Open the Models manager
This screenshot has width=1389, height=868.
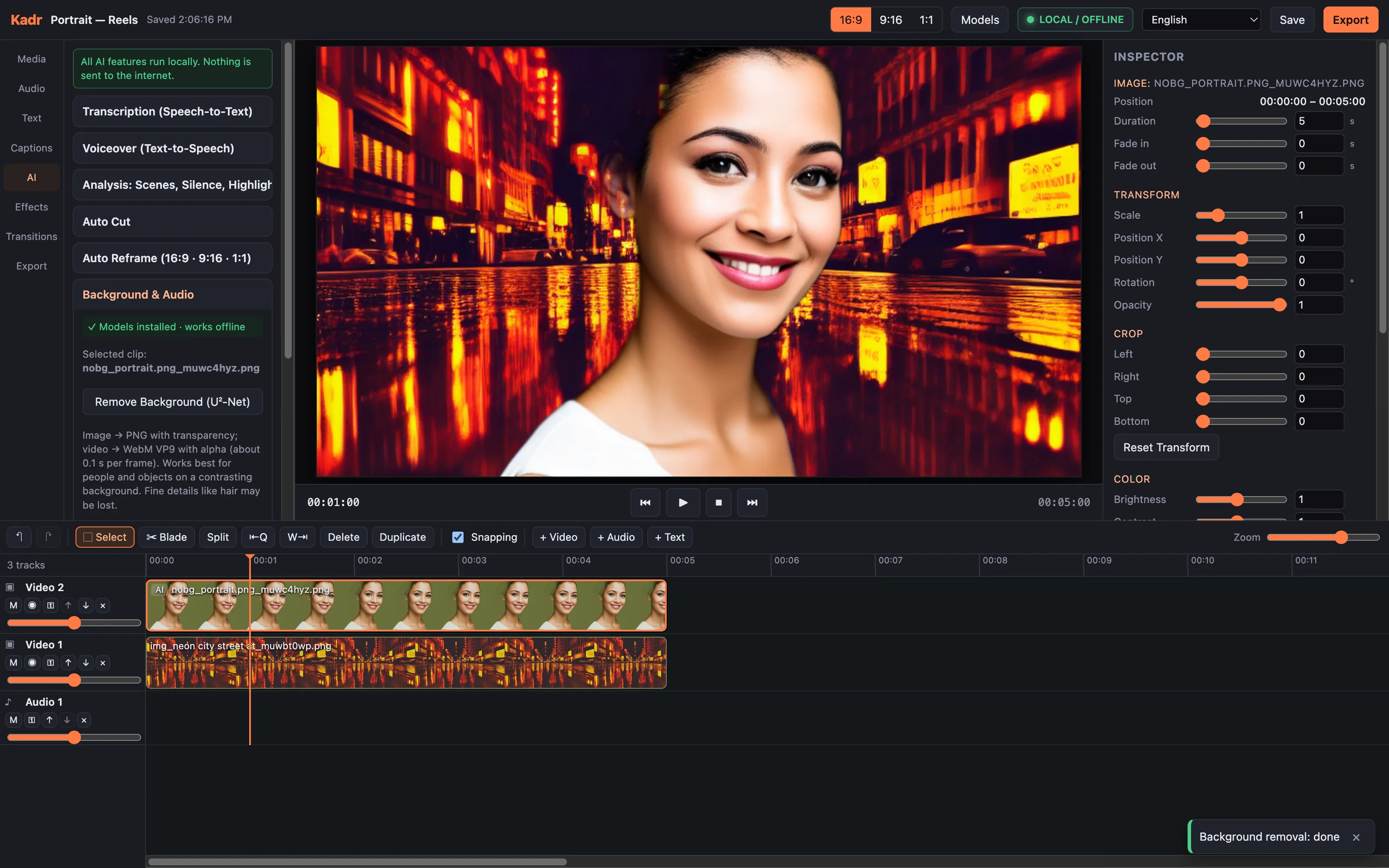[x=980, y=20]
